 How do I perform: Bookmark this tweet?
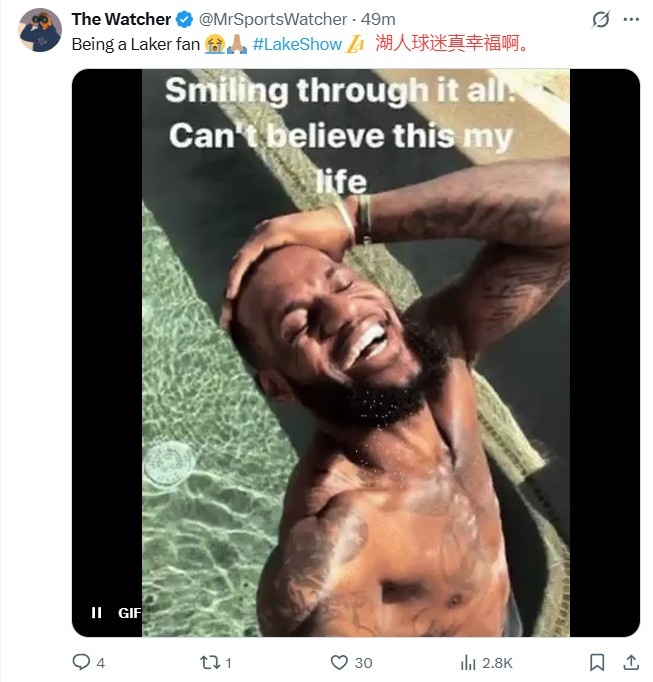[x=597, y=662]
